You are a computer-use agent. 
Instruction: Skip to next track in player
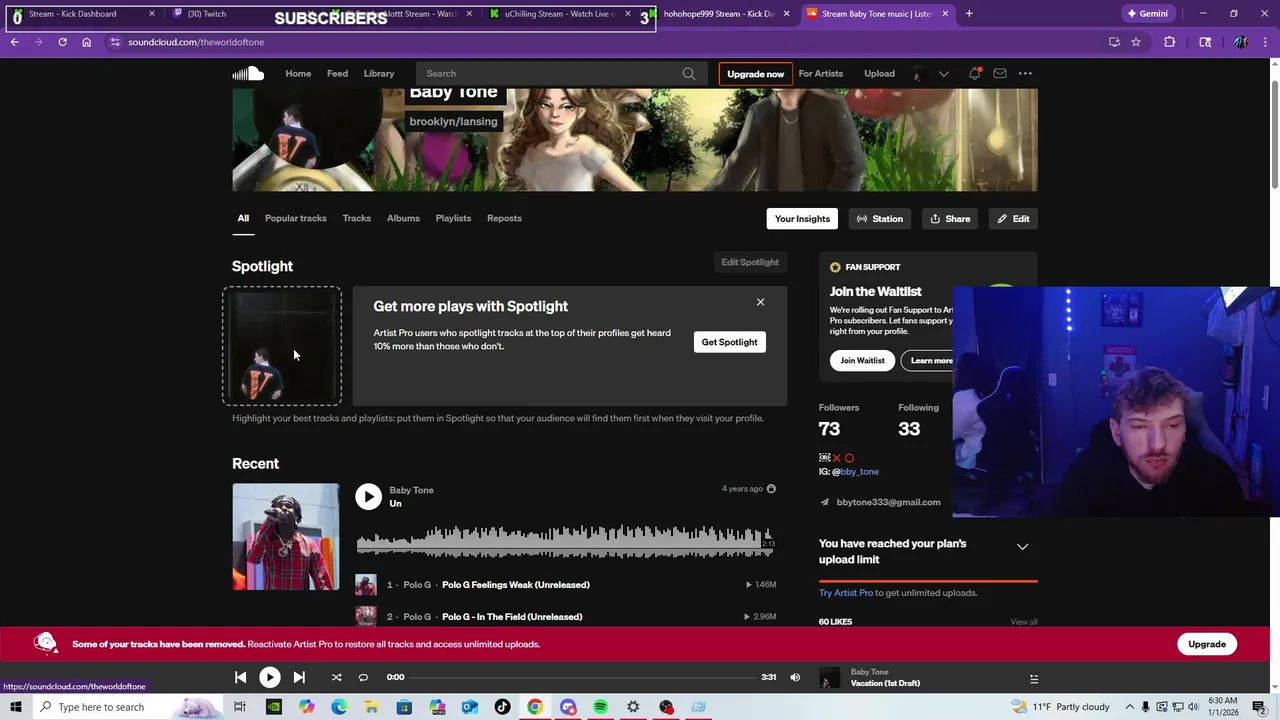pyautogui.click(x=299, y=677)
